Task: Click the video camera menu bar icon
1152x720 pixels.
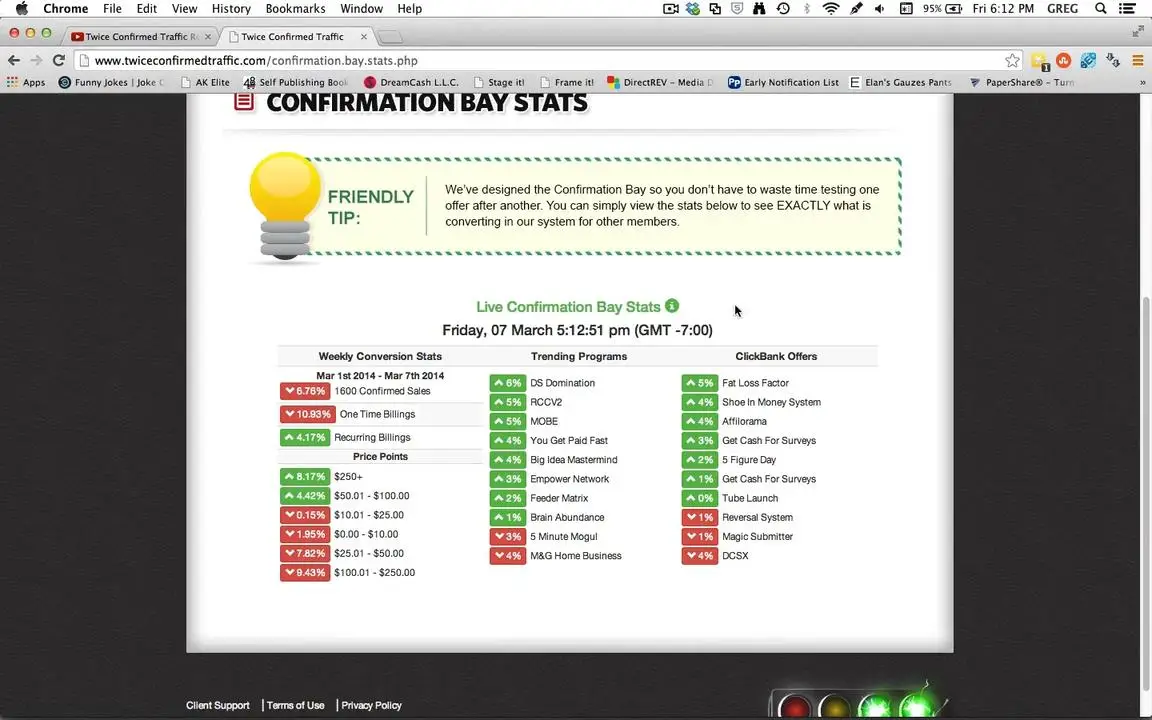Action: [671, 9]
